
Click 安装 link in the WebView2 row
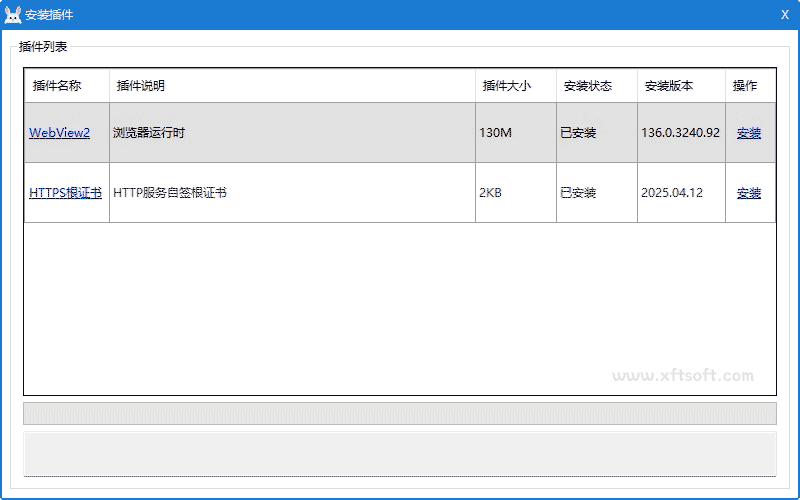pyautogui.click(x=749, y=133)
